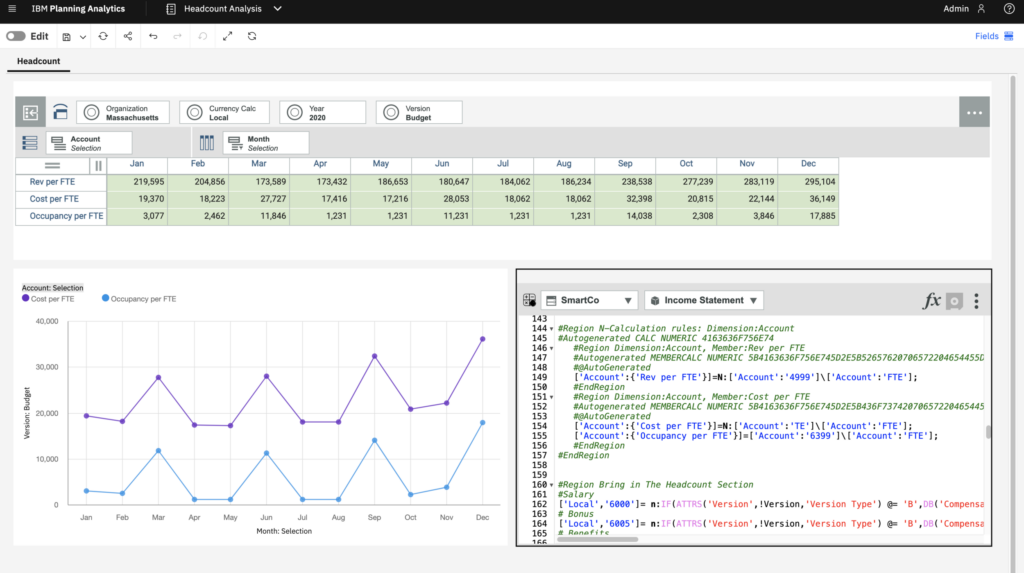The image size is (1024, 573).
Task: Click the rules editor vertical scrollbar thumb
Action: click(988, 432)
